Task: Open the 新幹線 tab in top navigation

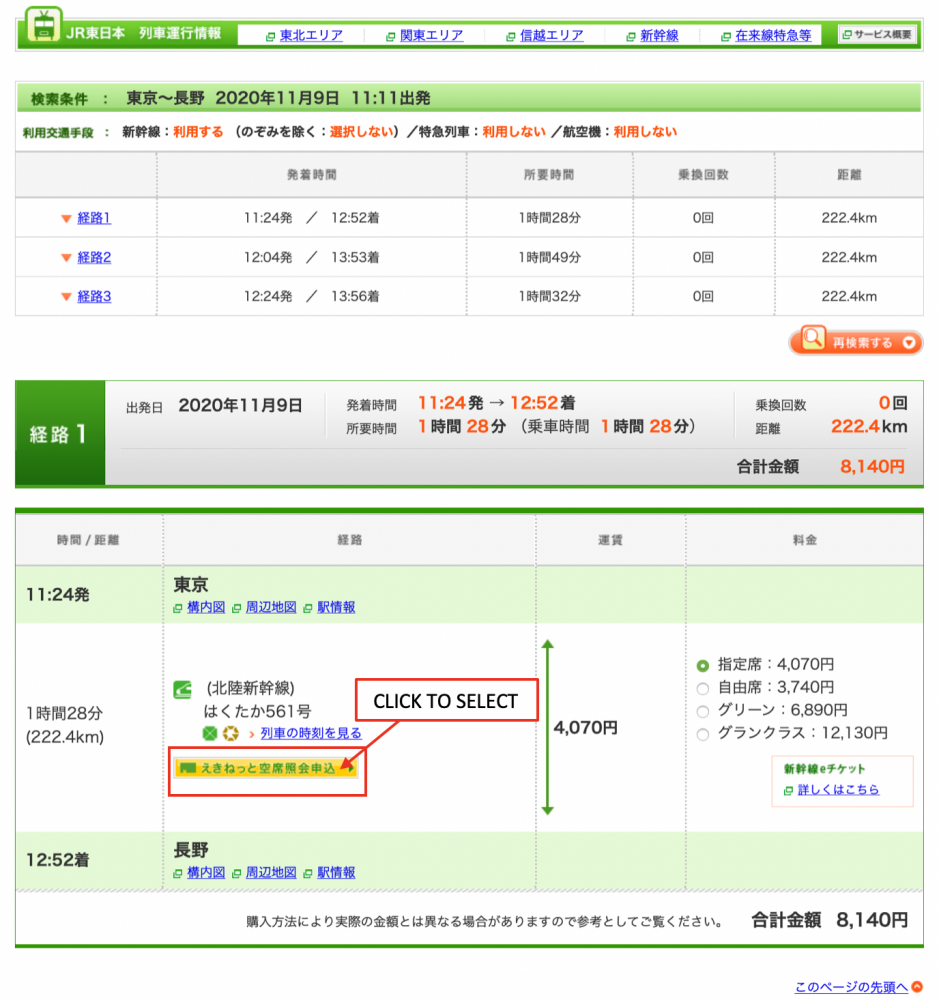Action: pos(659,36)
